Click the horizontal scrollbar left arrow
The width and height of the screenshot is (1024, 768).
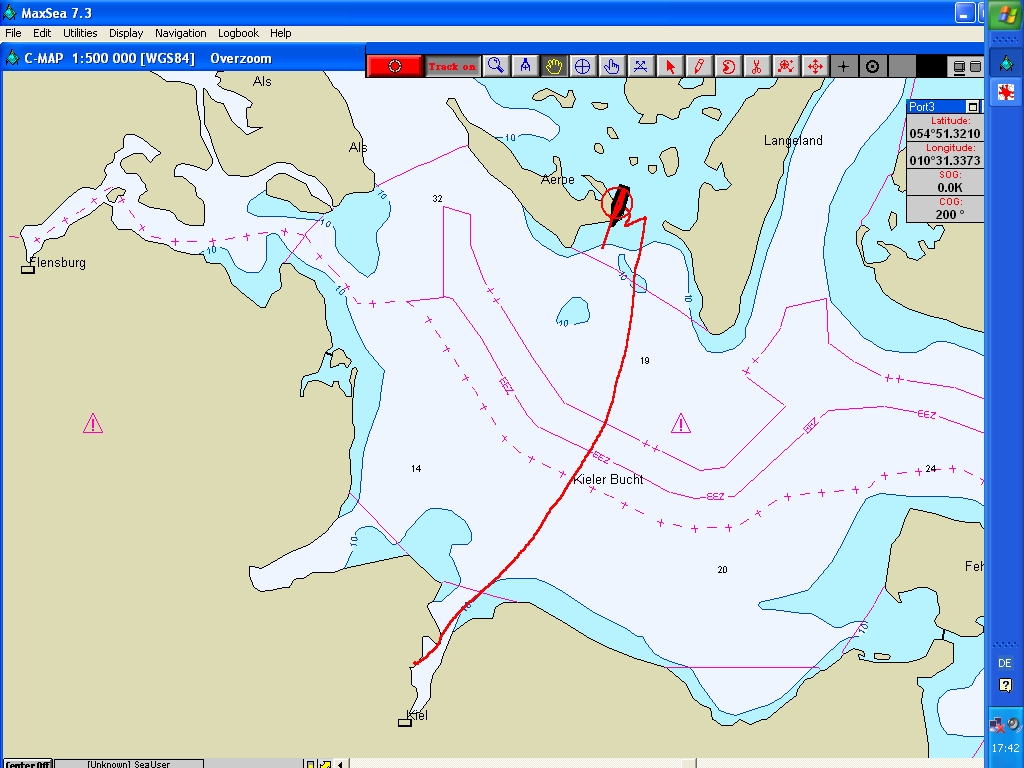point(340,763)
